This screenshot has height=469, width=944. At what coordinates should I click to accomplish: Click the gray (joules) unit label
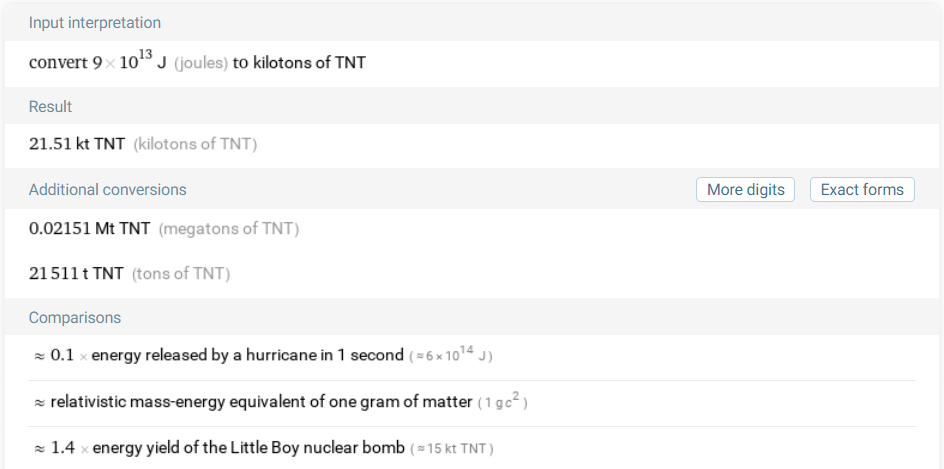pos(201,64)
